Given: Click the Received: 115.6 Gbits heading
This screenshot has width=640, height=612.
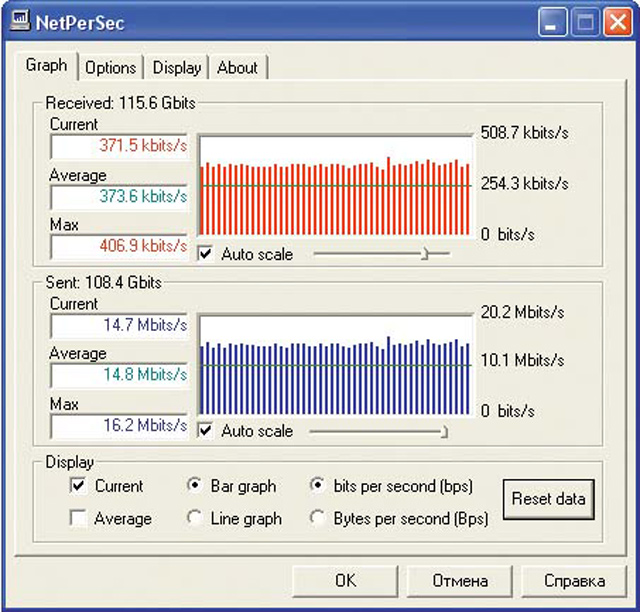Looking at the screenshot, I should [121, 103].
